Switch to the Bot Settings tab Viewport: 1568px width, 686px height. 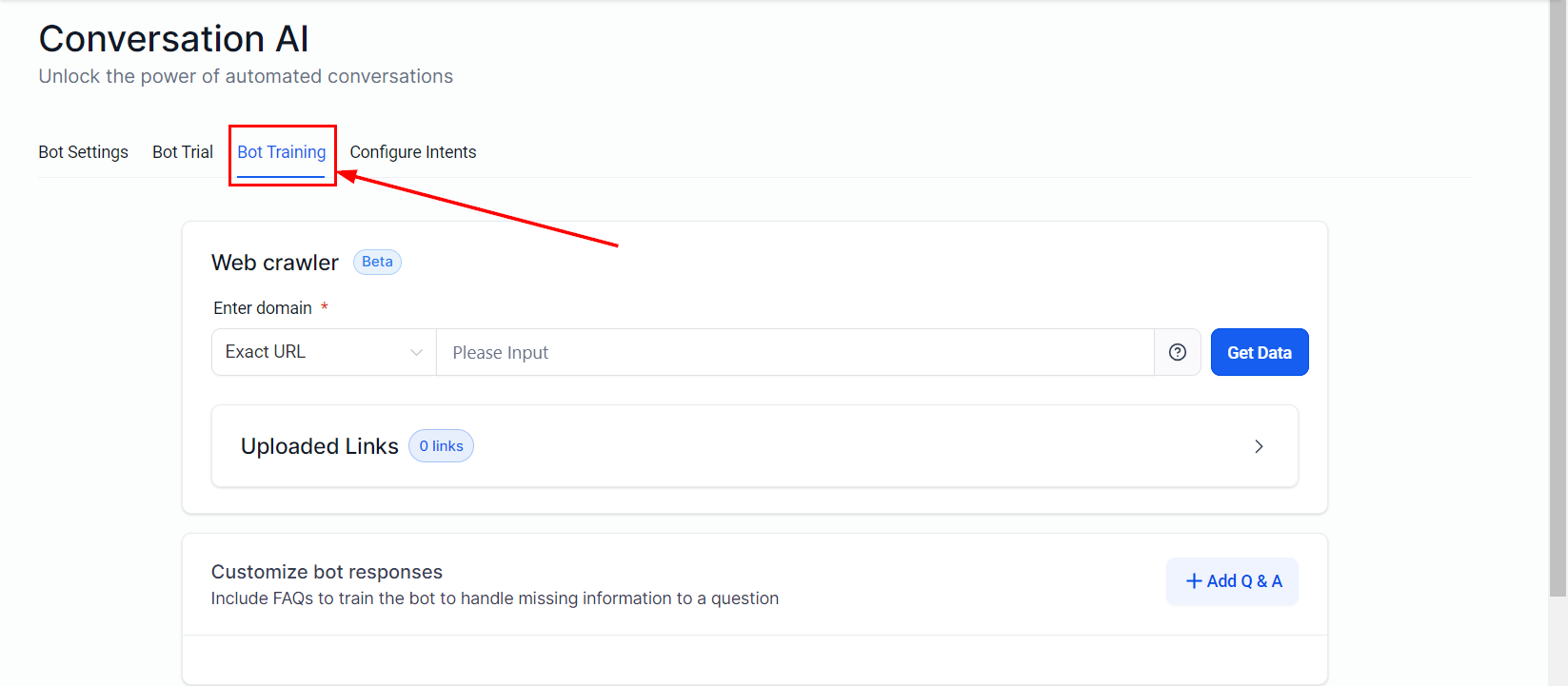tap(83, 152)
